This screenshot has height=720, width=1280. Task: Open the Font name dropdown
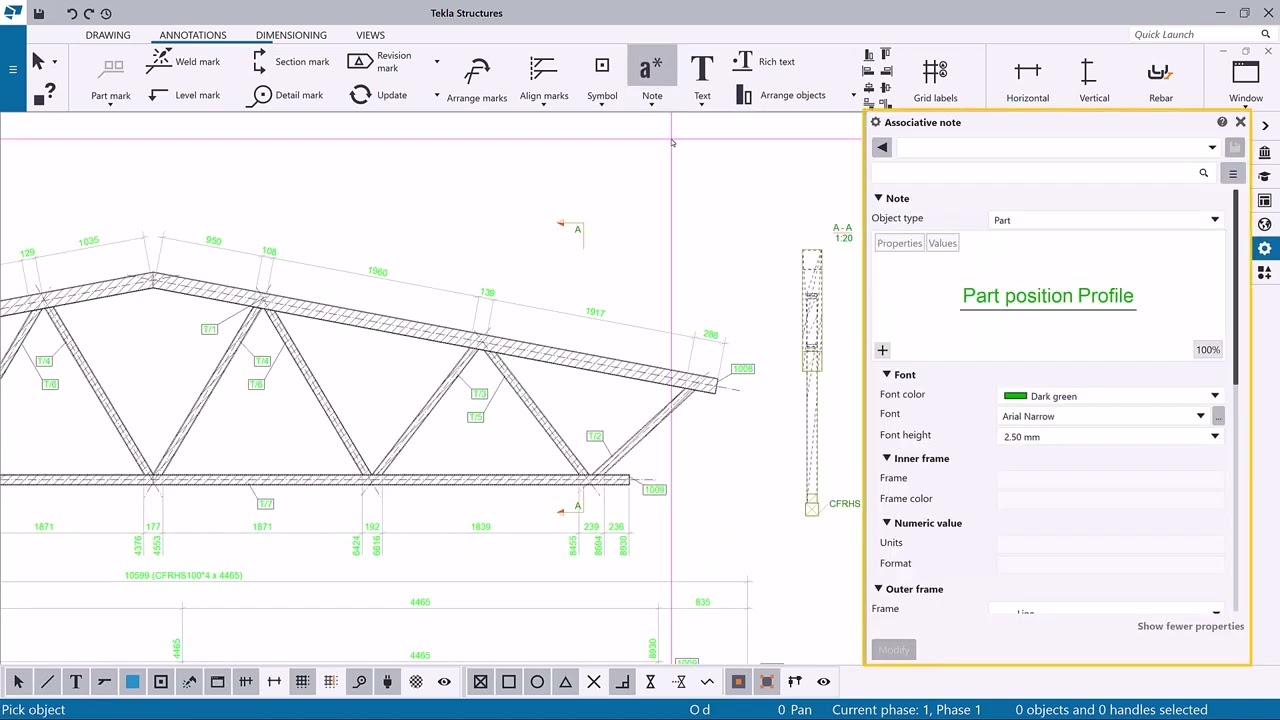point(1104,416)
